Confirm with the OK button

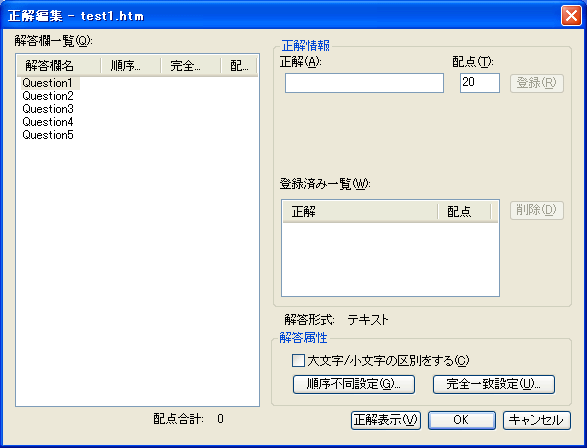point(462,420)
